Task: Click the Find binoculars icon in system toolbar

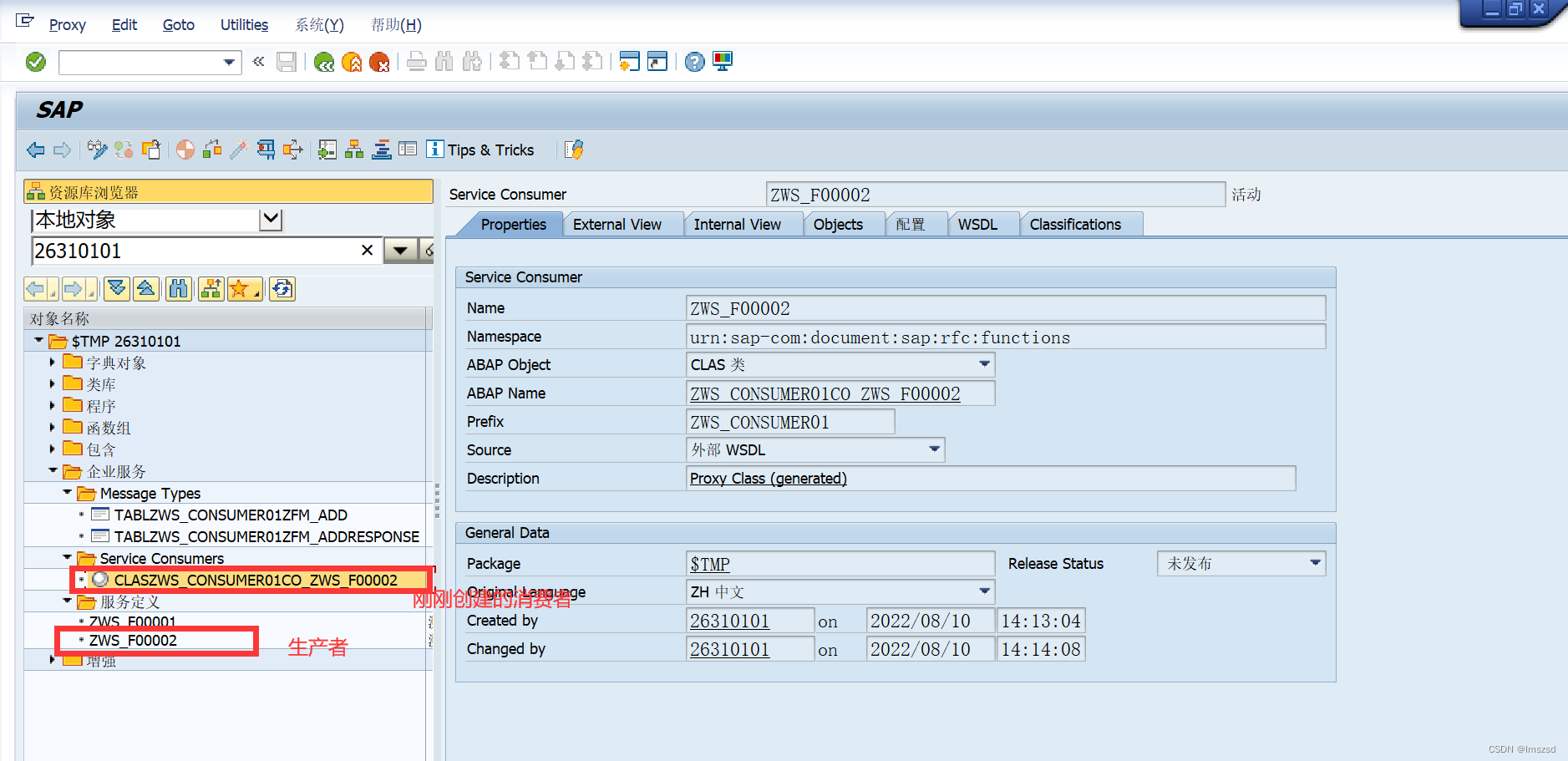Action: [444, 62]
